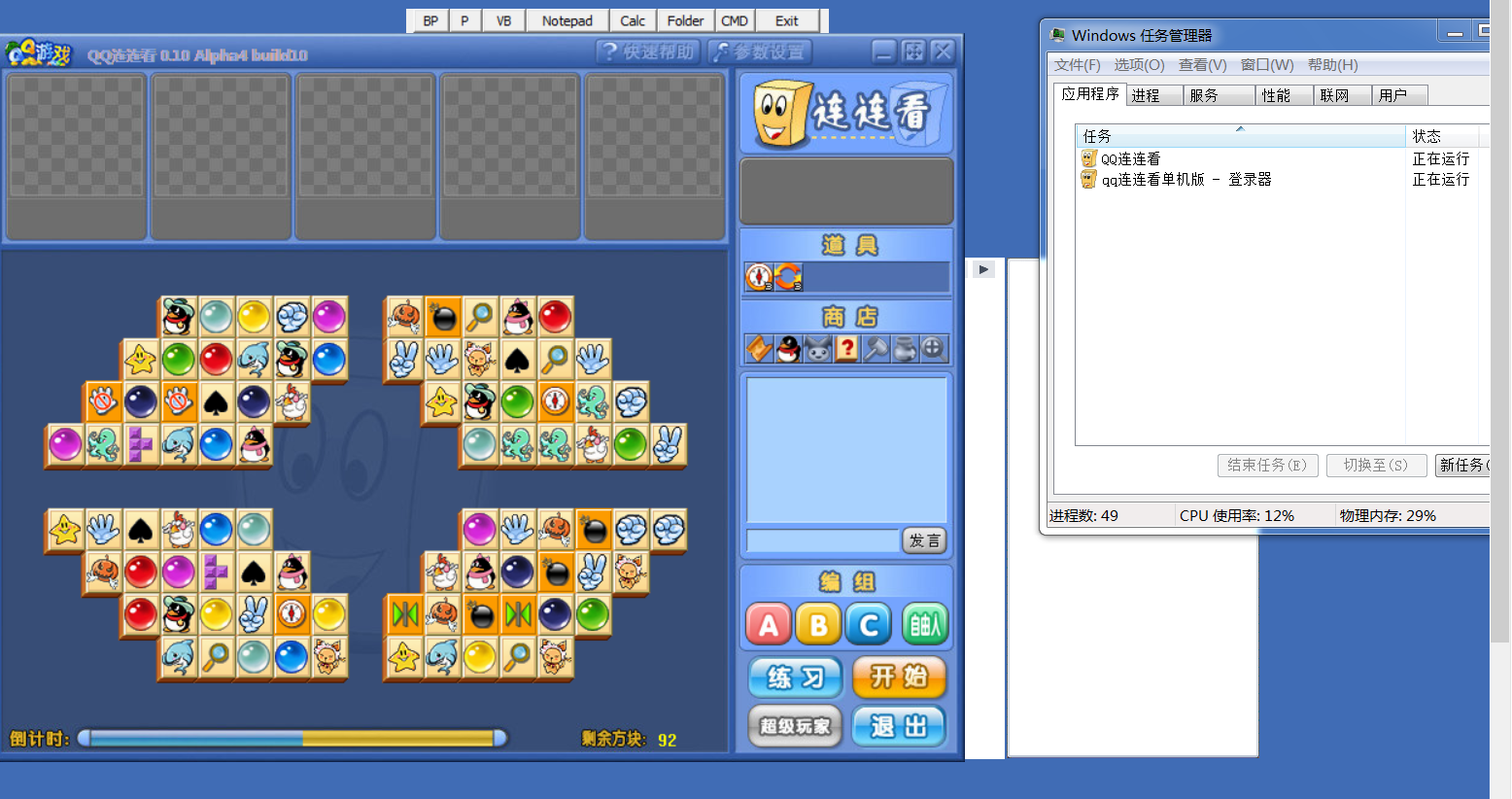Screen dimensions: 1512x799
Task: Click 新任务 button in Task Manager
Action: tap(1462, 466)
